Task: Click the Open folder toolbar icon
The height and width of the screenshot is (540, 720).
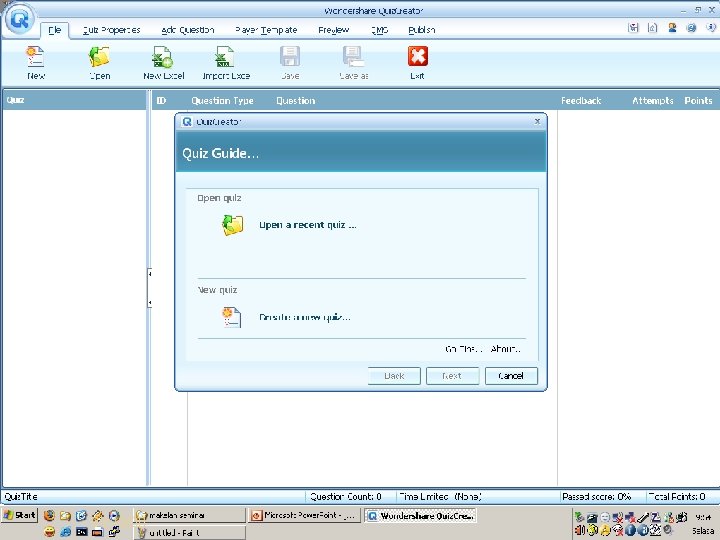Action: coord(99,56)
